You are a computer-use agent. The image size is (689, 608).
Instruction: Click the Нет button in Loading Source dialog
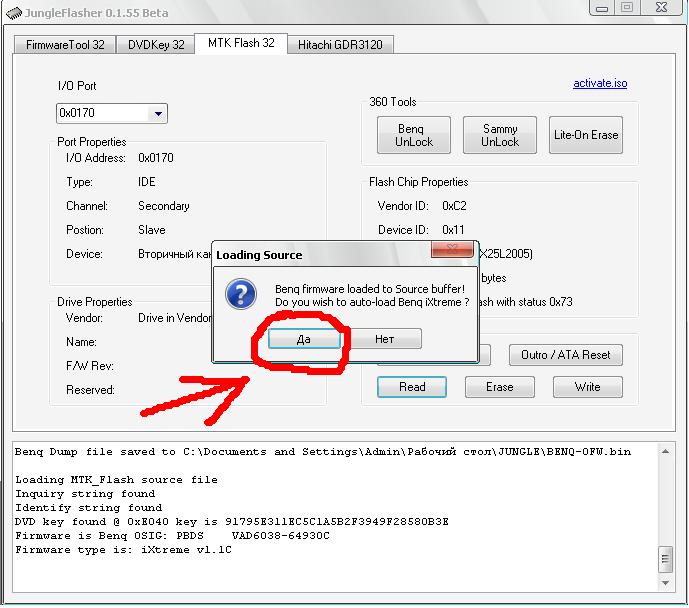(384, 339)
